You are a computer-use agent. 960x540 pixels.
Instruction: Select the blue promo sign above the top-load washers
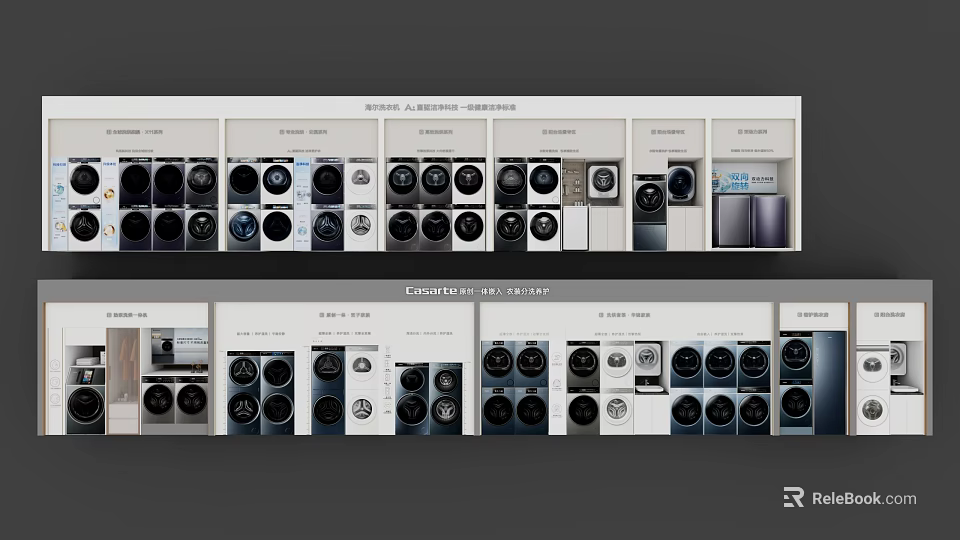[x=743, y=178]
